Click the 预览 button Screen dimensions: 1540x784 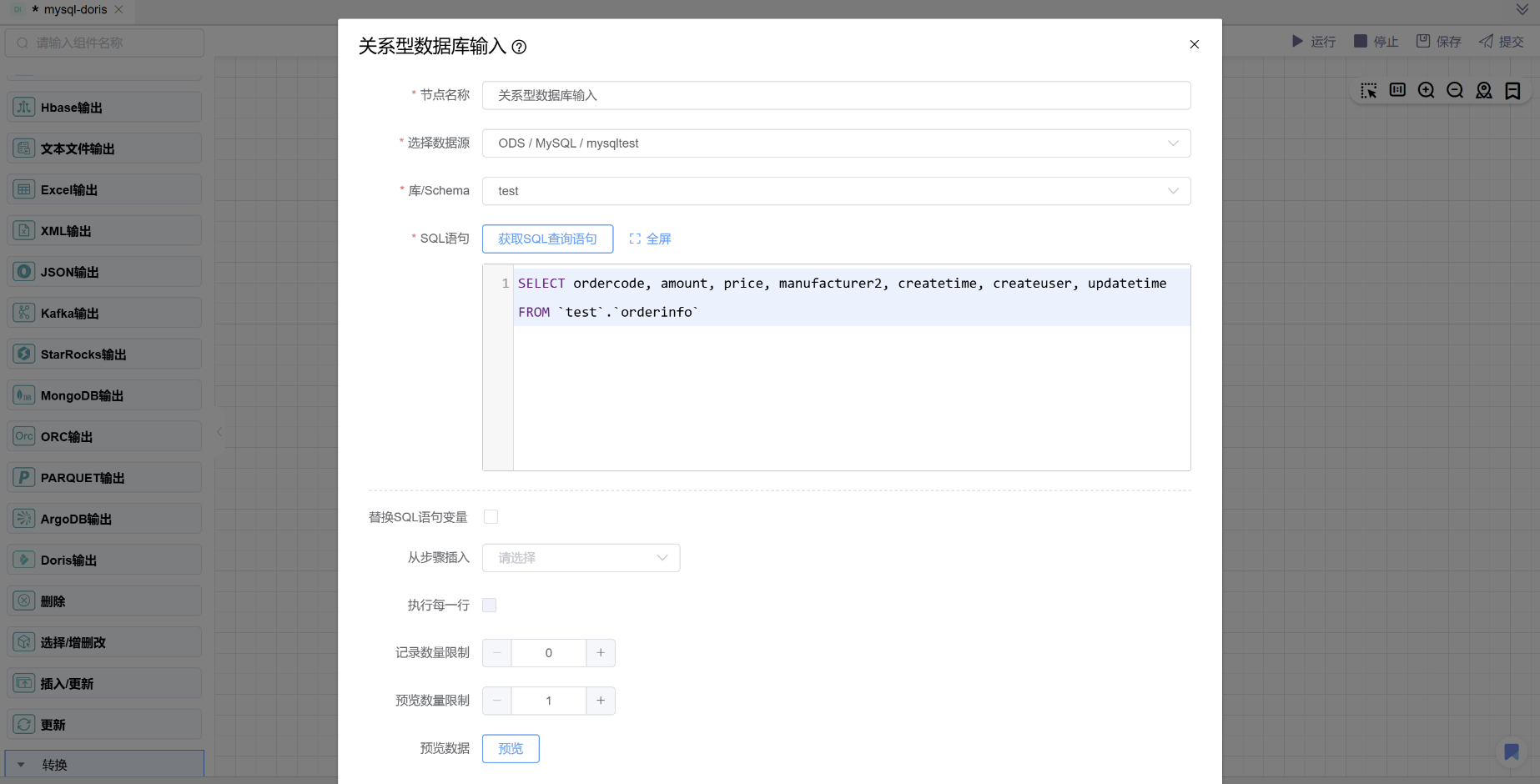pos(511,749)
